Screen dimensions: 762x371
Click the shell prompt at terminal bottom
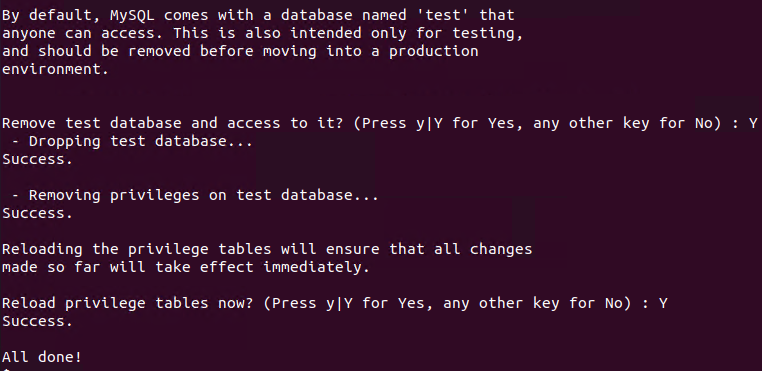pos(6,369)
